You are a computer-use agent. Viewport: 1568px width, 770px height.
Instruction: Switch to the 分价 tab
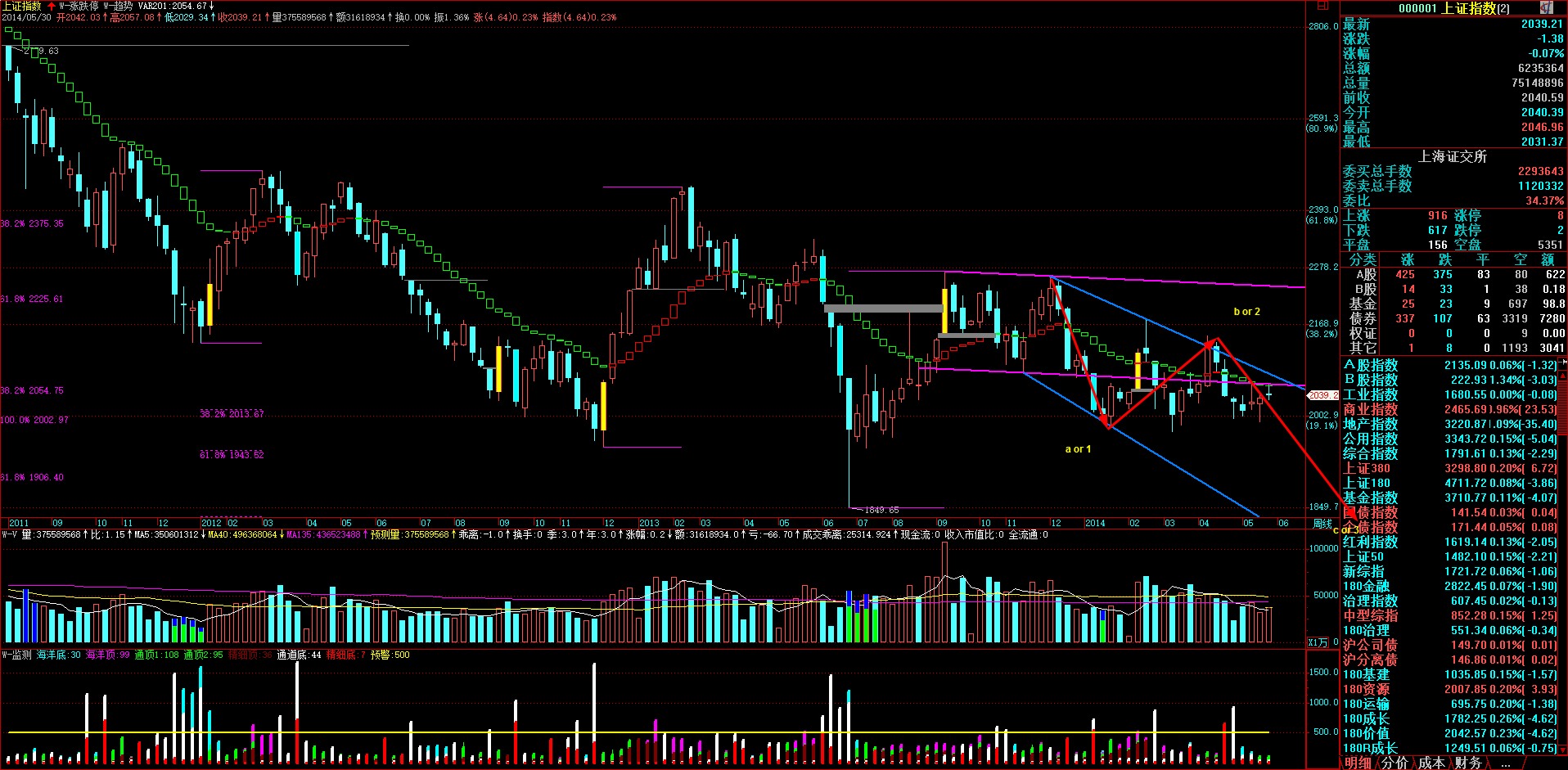pyautogui.click(x=1395, y=763)
